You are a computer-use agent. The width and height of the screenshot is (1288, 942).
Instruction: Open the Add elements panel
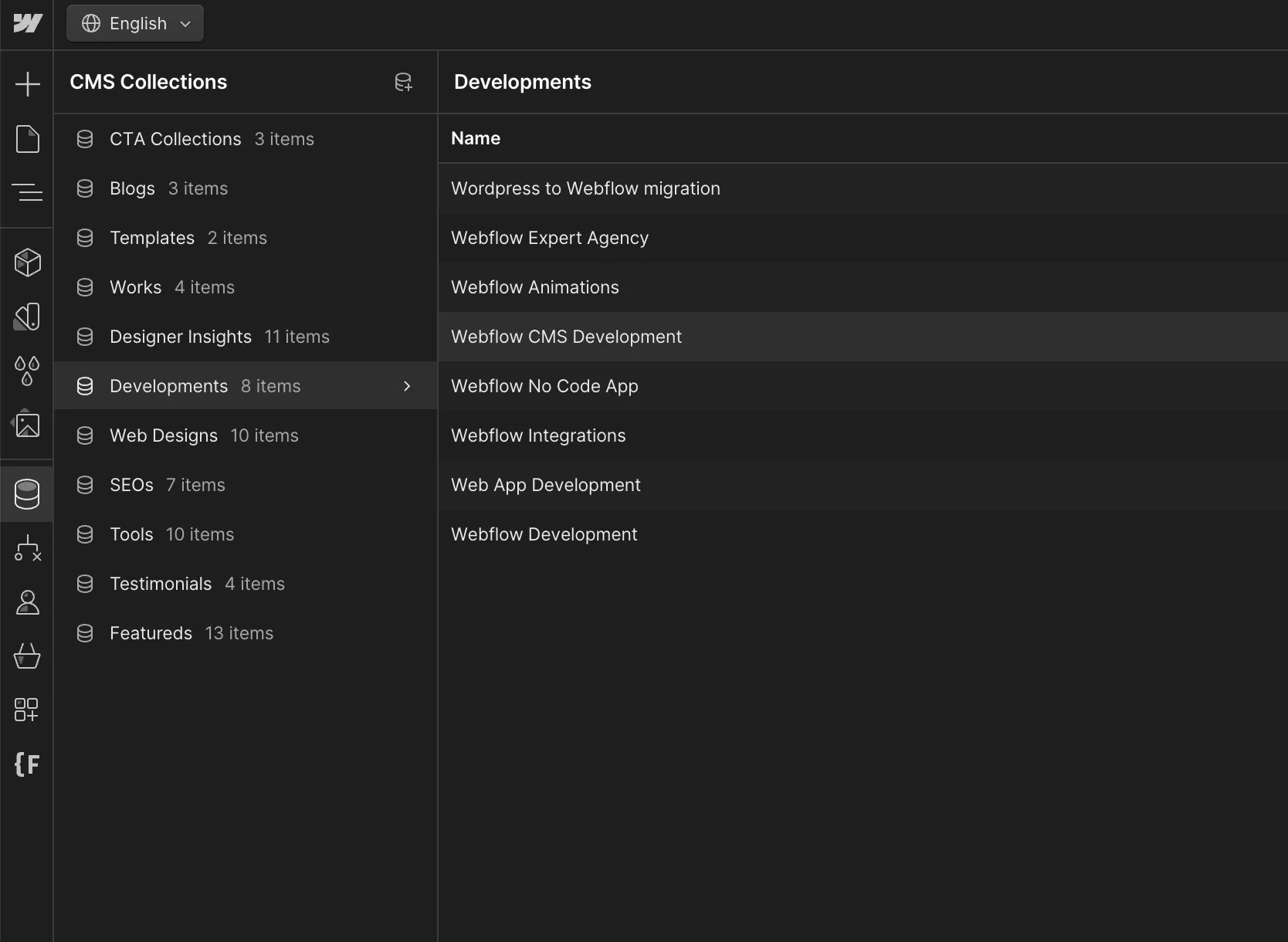click(27, 83)
